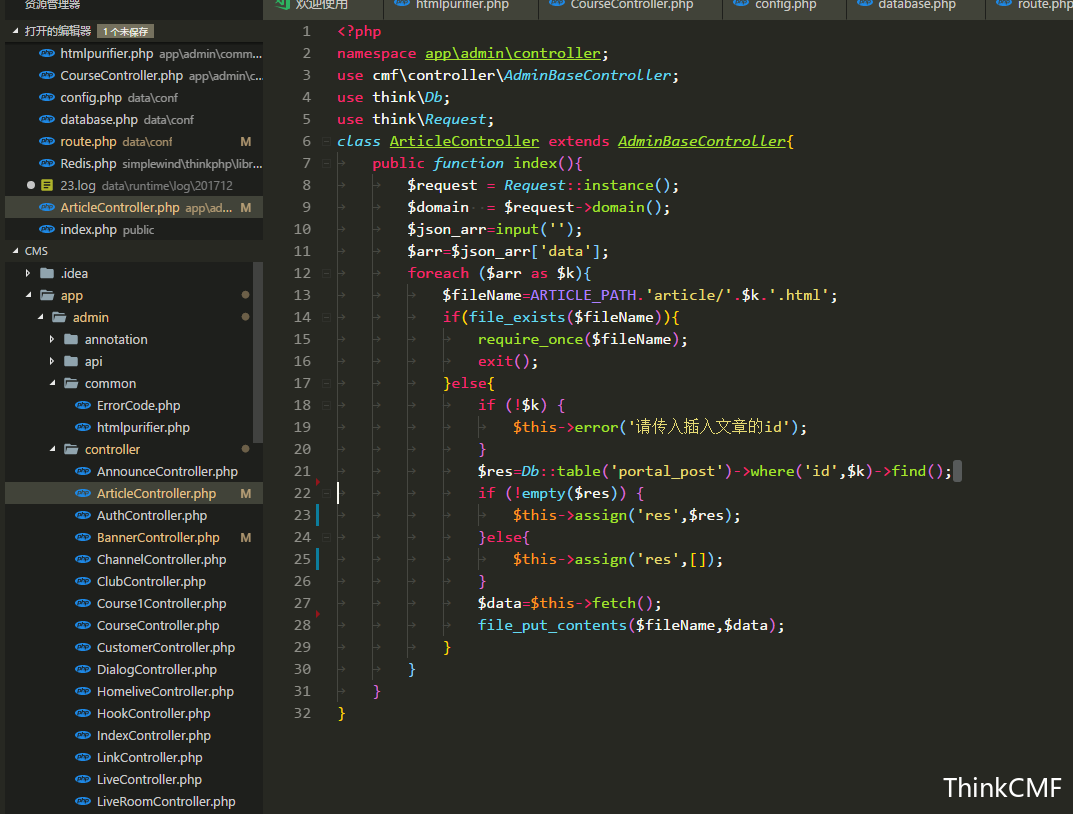Image resolution: width=1073 pixels, height=814 pixels.
Task: Click the .idea folder icon
Action: 47,273
